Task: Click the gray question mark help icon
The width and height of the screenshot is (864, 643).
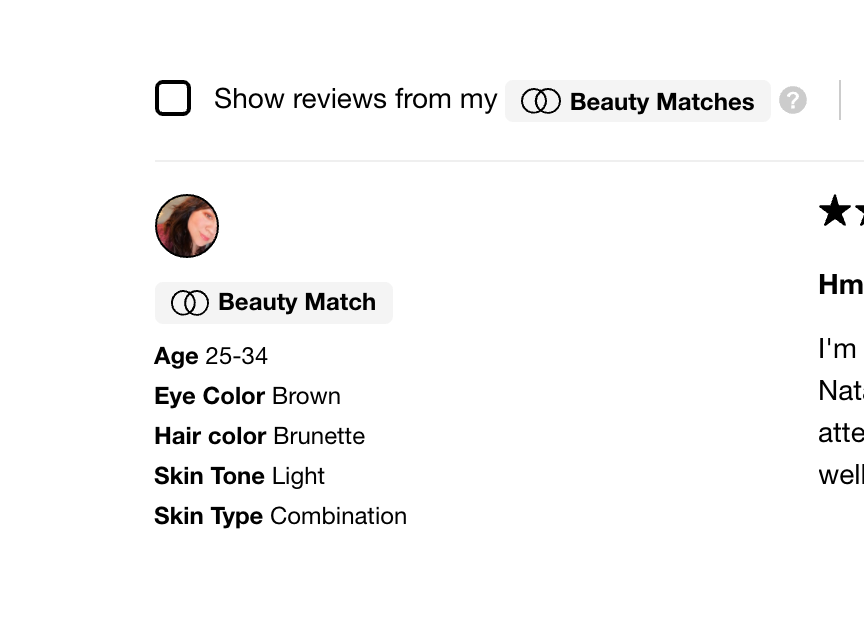Action: tap(793, 100)
